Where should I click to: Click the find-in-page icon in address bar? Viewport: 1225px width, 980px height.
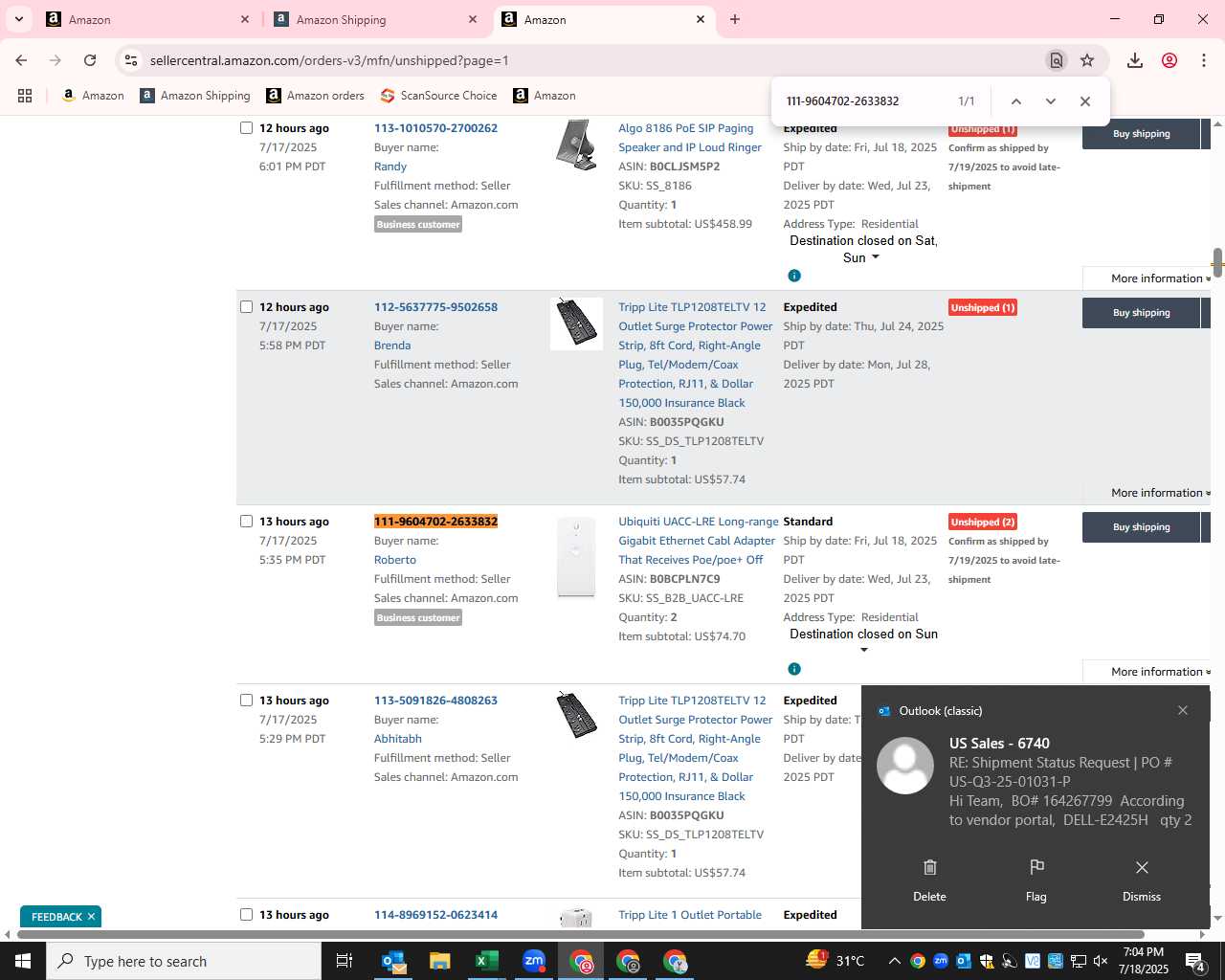coord(1056,60)
